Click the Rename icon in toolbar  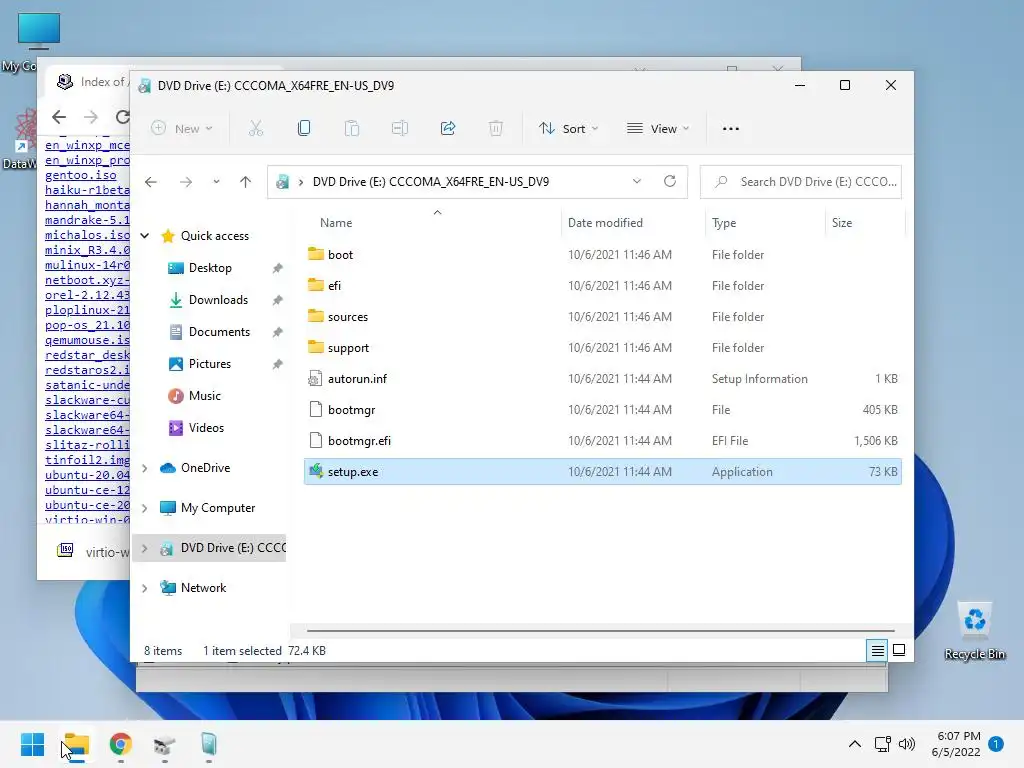pos(400,129)
